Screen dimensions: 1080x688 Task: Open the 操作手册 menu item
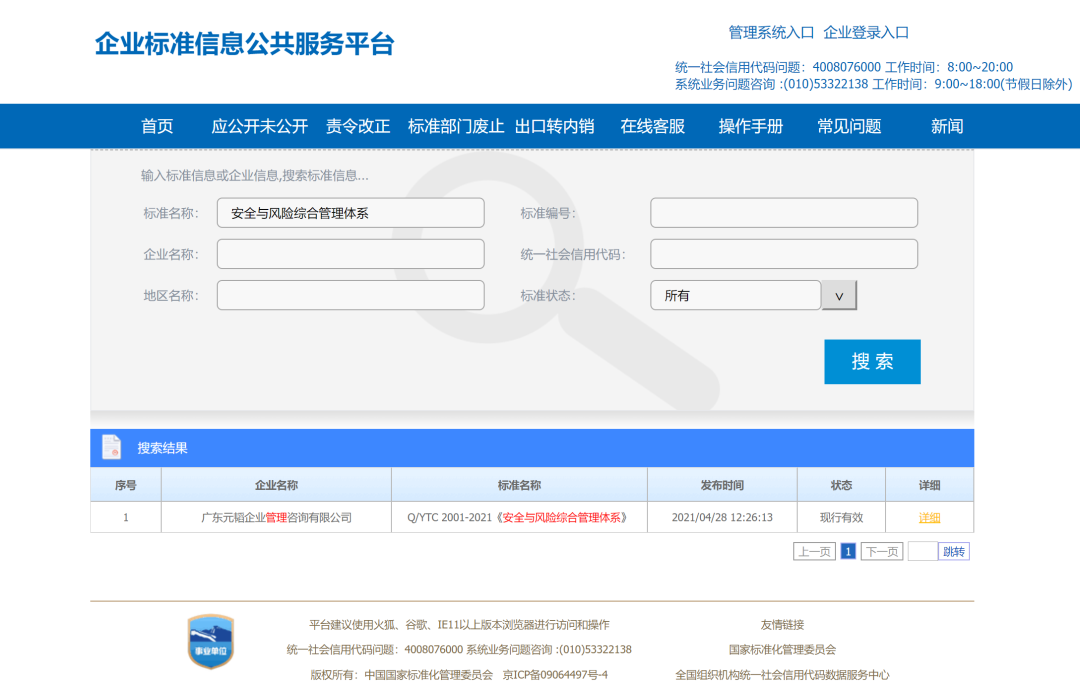tap(750, 126)
